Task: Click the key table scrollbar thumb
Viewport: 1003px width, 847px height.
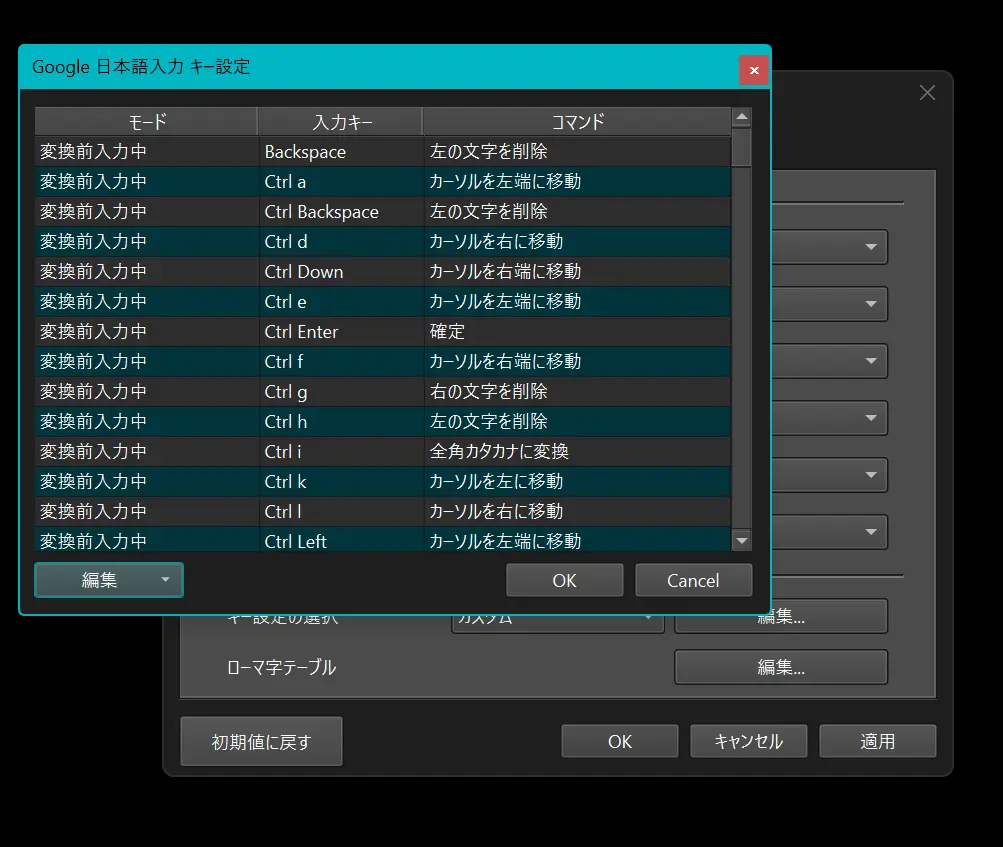Action: click(x=742, y=148)
